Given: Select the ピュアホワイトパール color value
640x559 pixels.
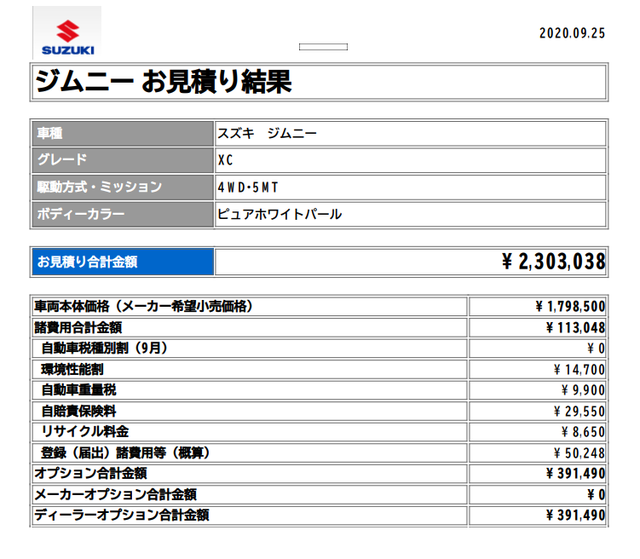Looking at the screenshot, I should point(280,214).
